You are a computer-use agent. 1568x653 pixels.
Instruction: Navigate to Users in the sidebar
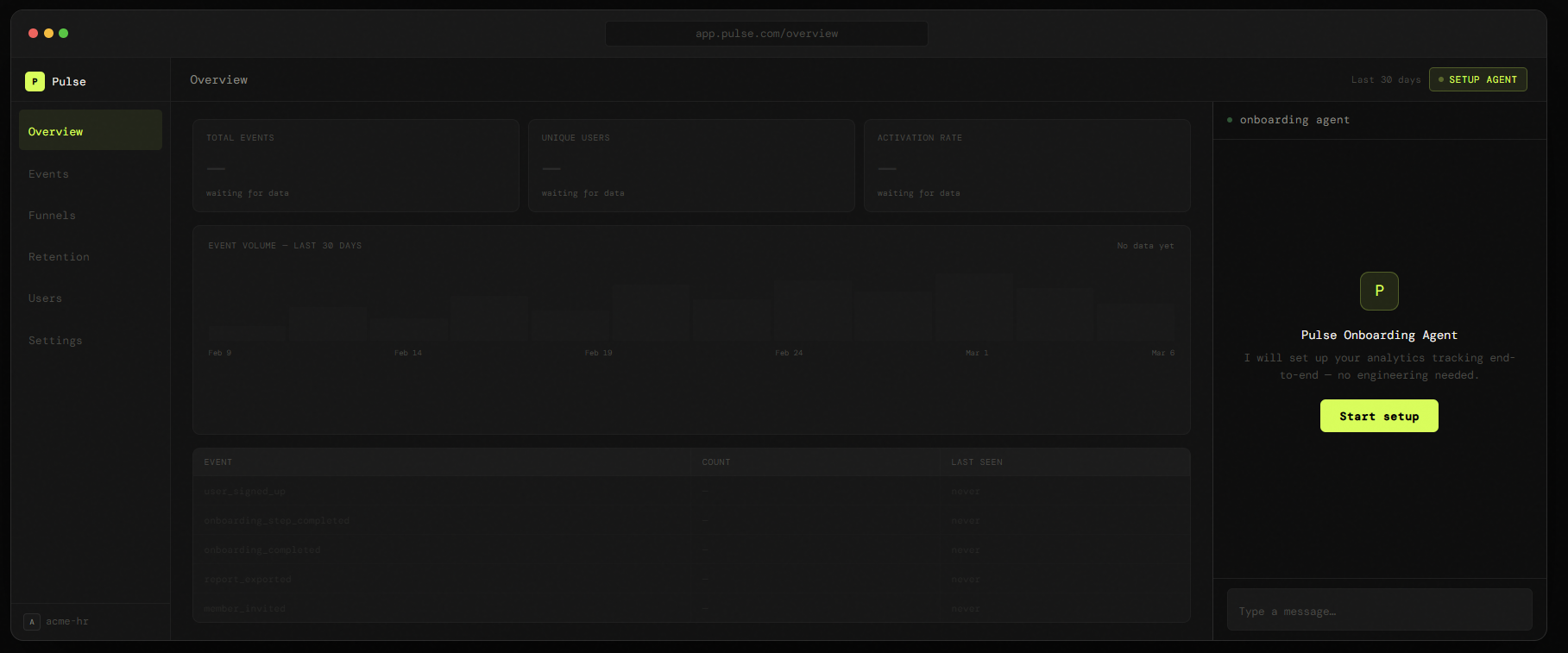91,298
